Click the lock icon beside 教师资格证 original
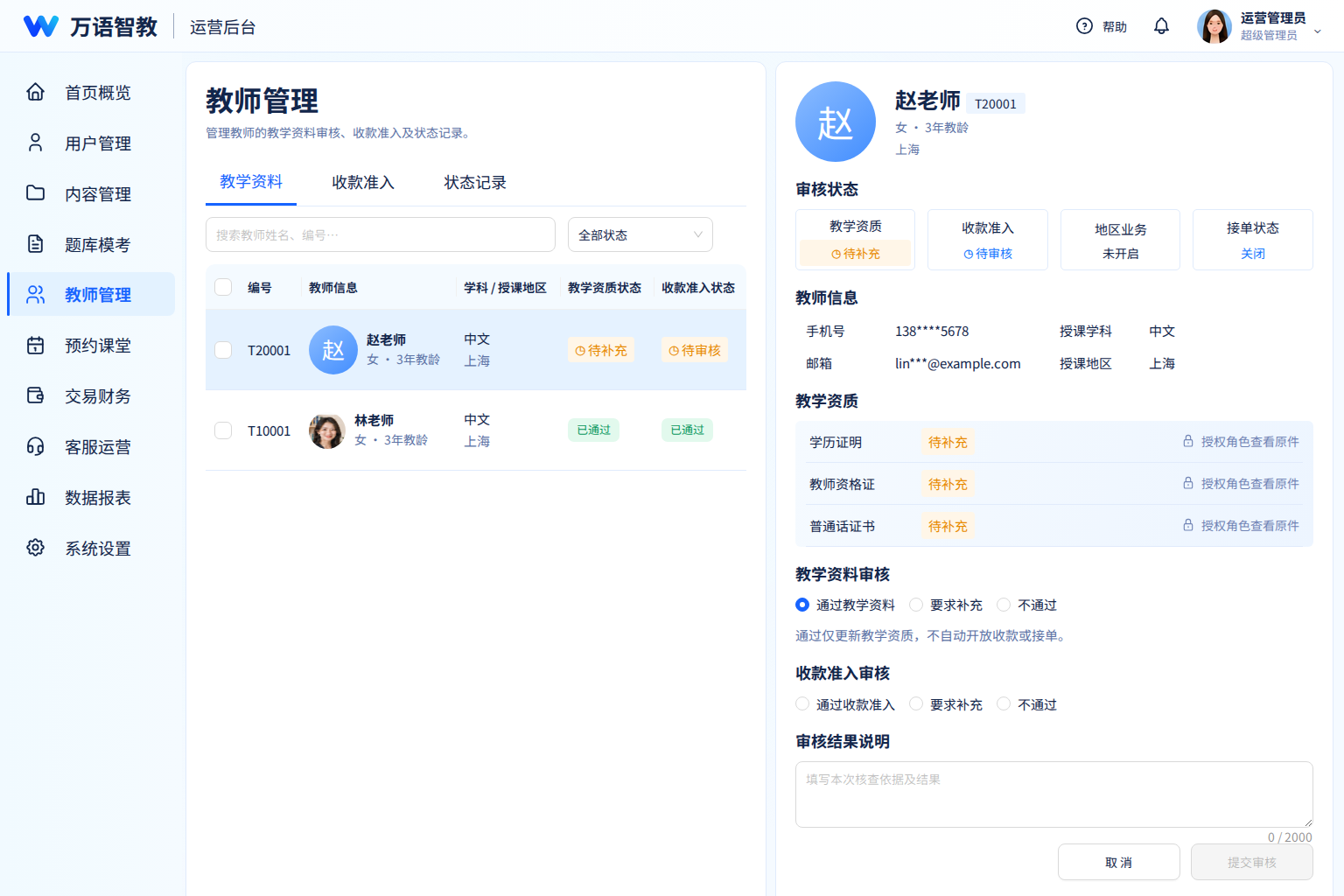Image resolution: width=1344 pixels, height=896 pixels. pos(1188,483)
